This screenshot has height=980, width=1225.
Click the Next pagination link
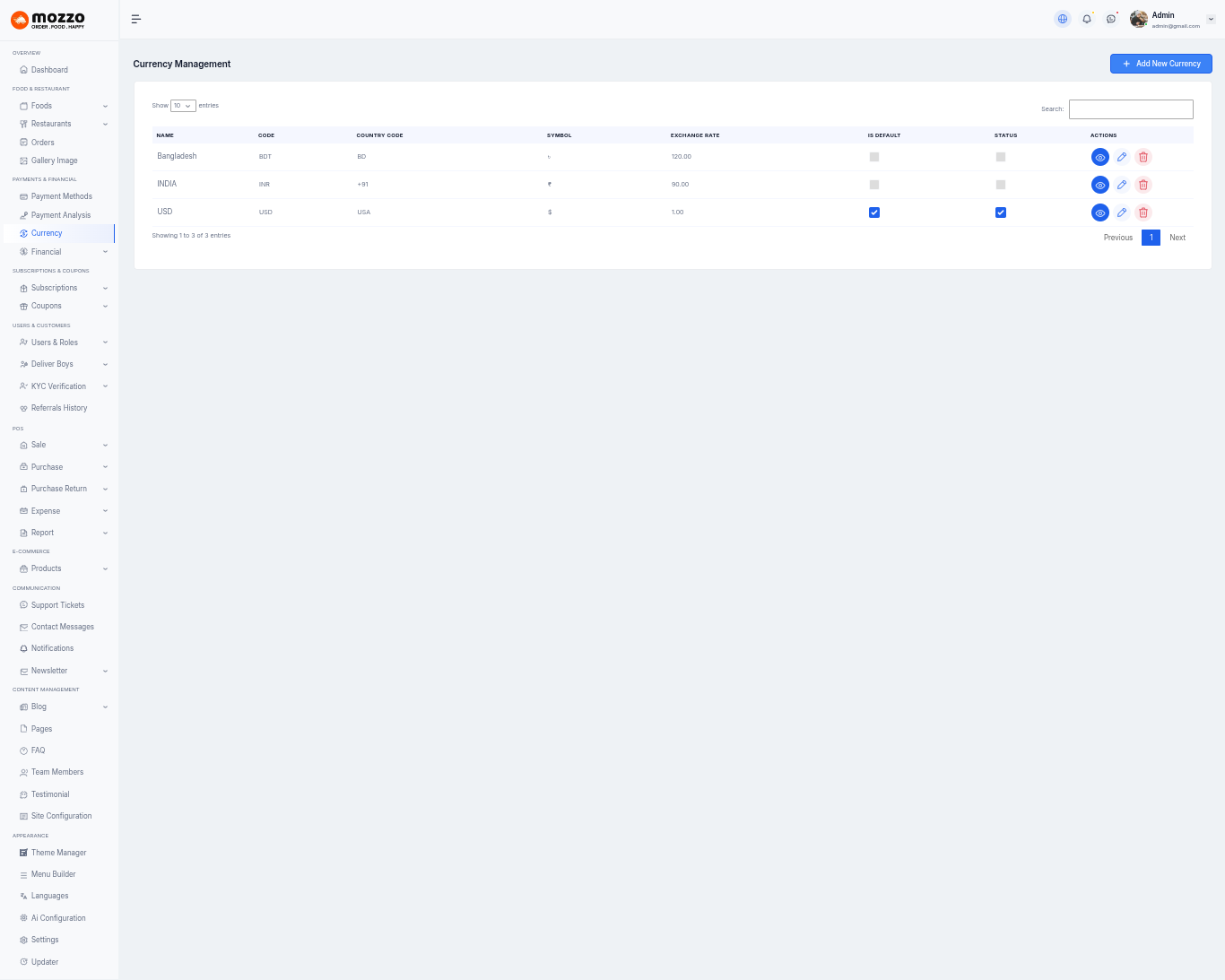[1177, 238]
